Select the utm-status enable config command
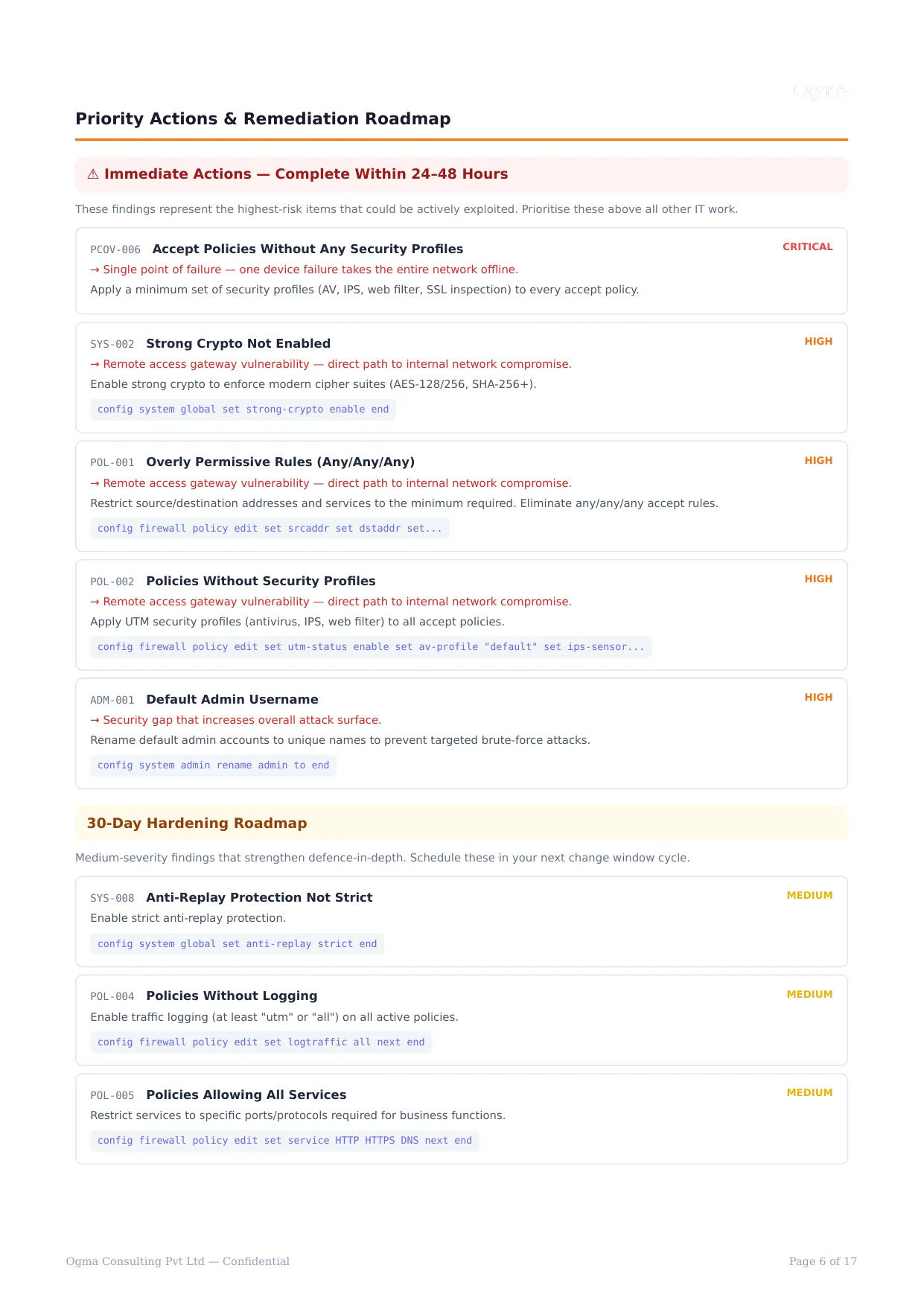Image resolution: width=924 pixels, height=1306 pixels. pos(371,647)
